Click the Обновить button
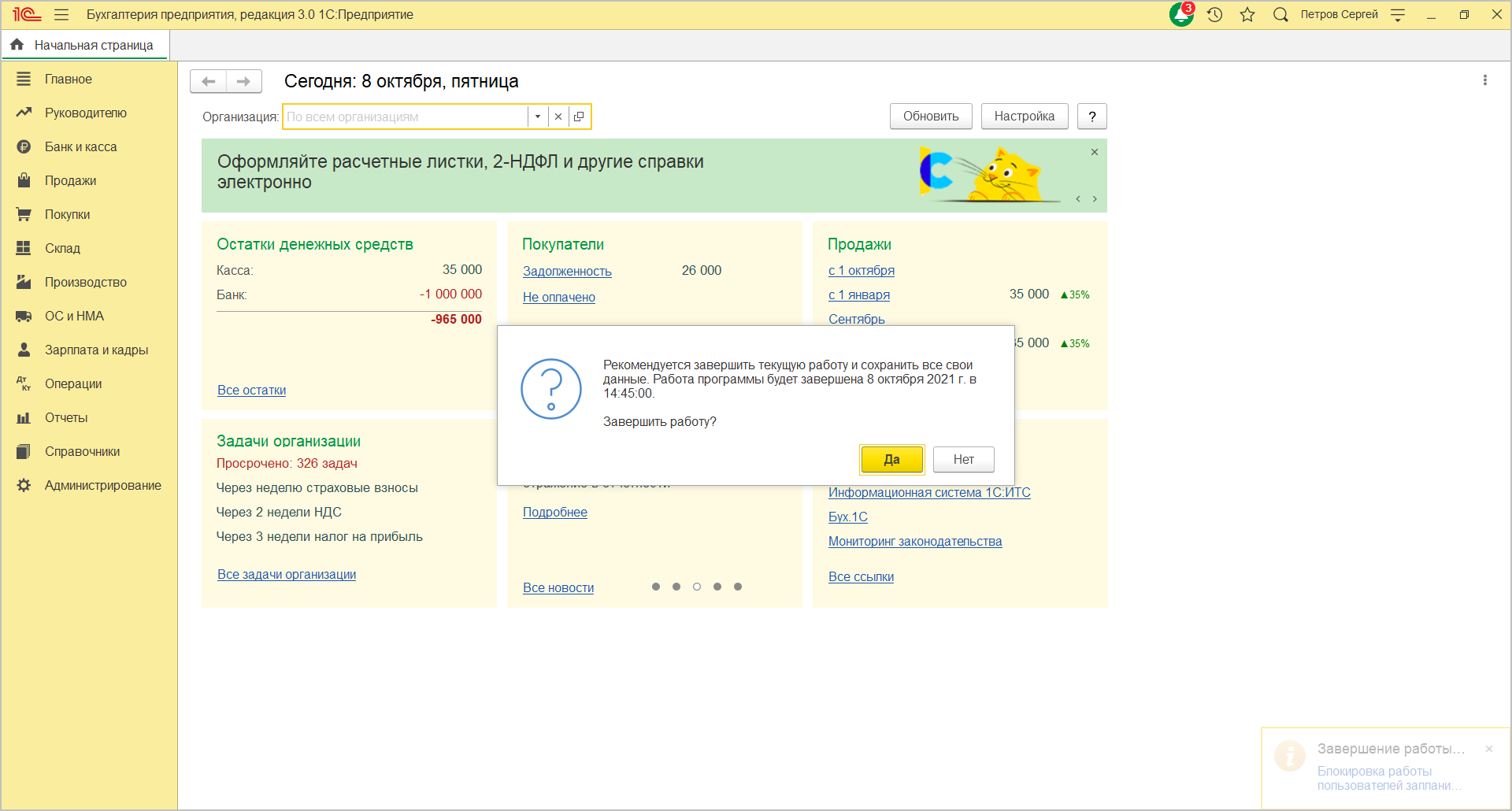This screenshot has width=1512, height=811. click(x=931, y=117)
